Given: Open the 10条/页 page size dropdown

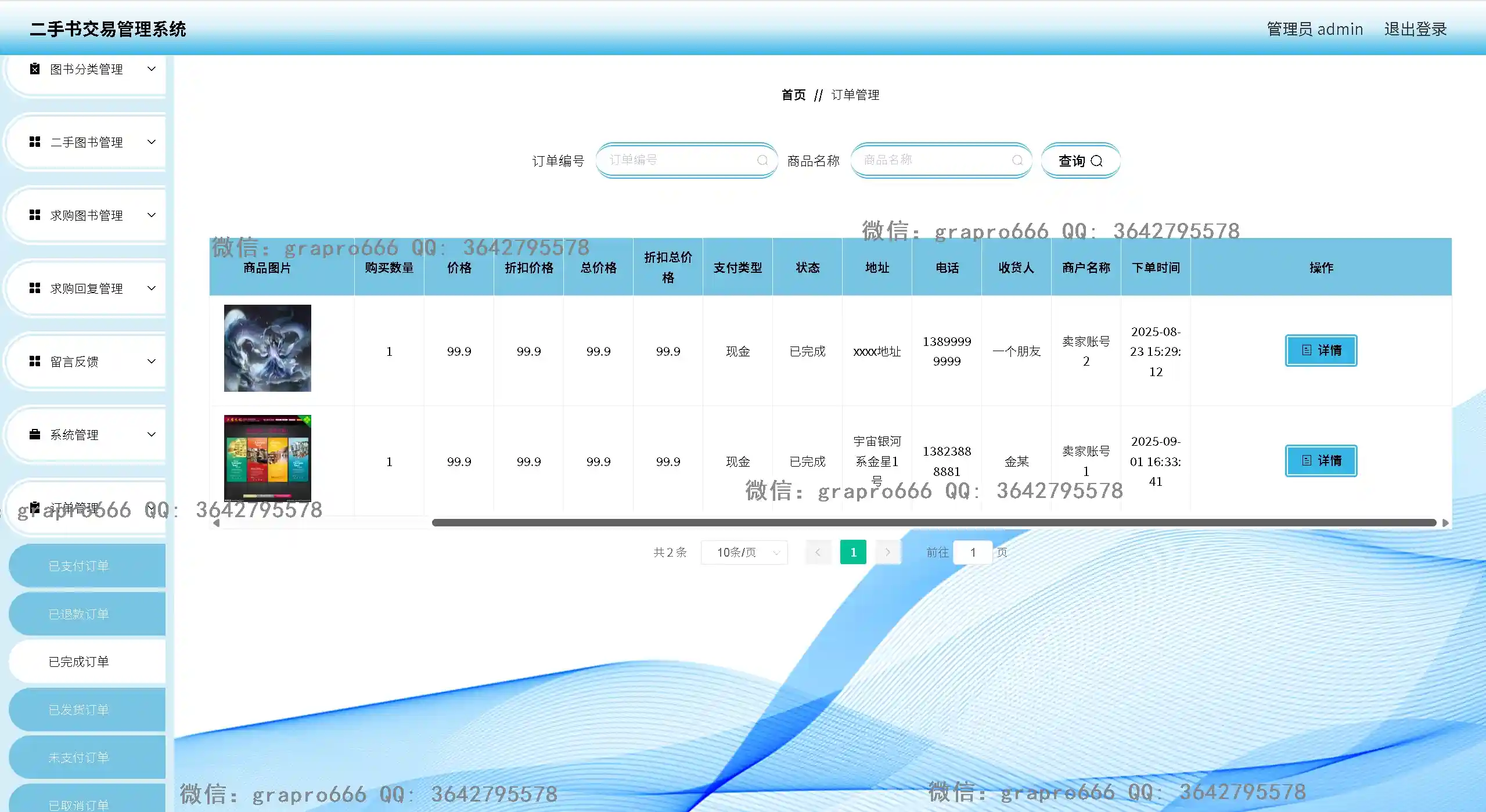Looking at the screenshot, I should [744, 553].
